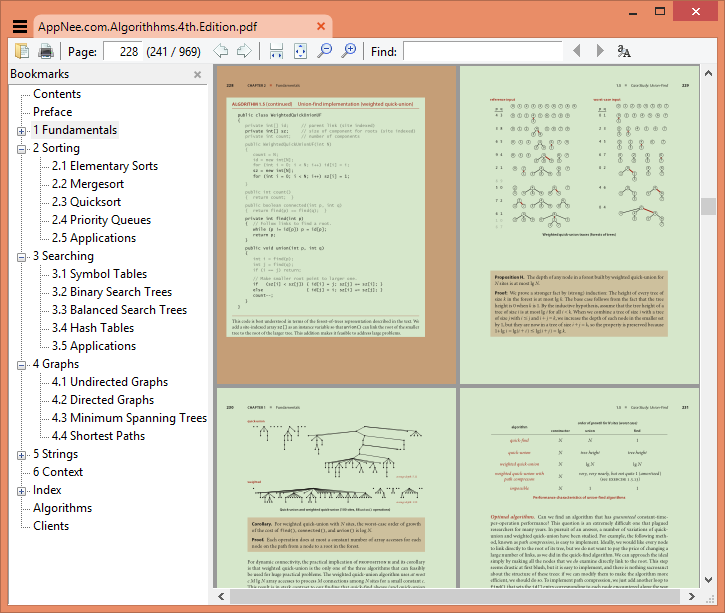This screenshot has height=613, width=725.
Task: Go to the next page arrow
Action: click(x=244, y=51)
